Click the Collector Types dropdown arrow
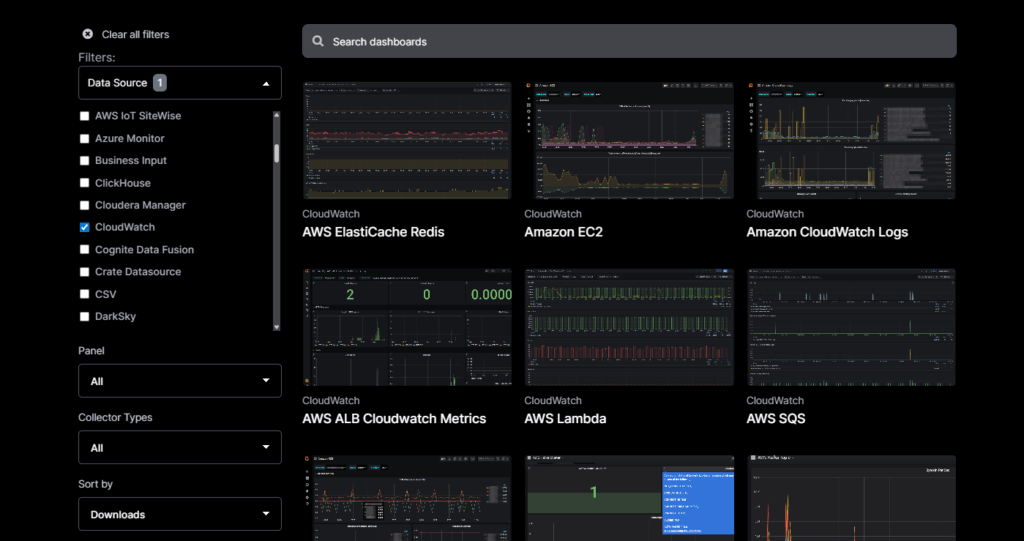Viewport: 1024px width, 541px height. 266,448
